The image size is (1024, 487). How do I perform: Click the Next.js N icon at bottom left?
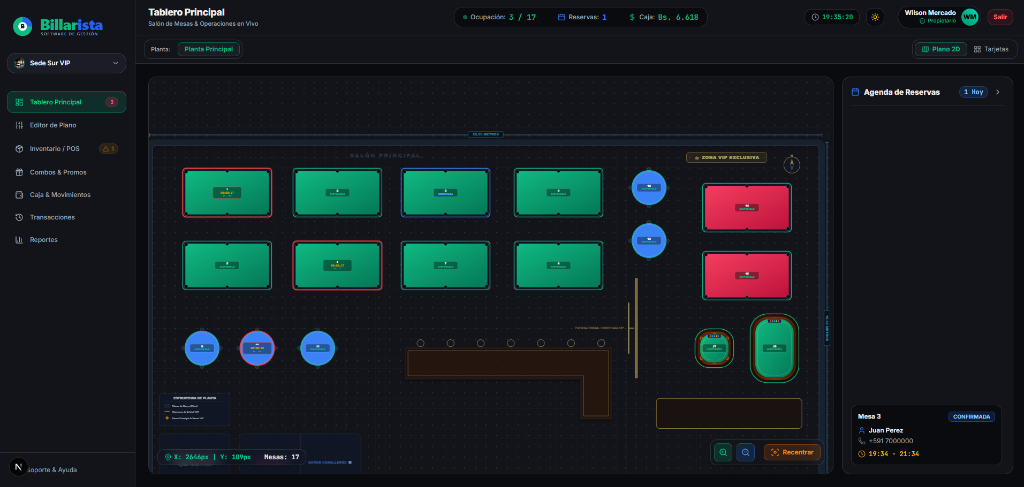[18, 467]
